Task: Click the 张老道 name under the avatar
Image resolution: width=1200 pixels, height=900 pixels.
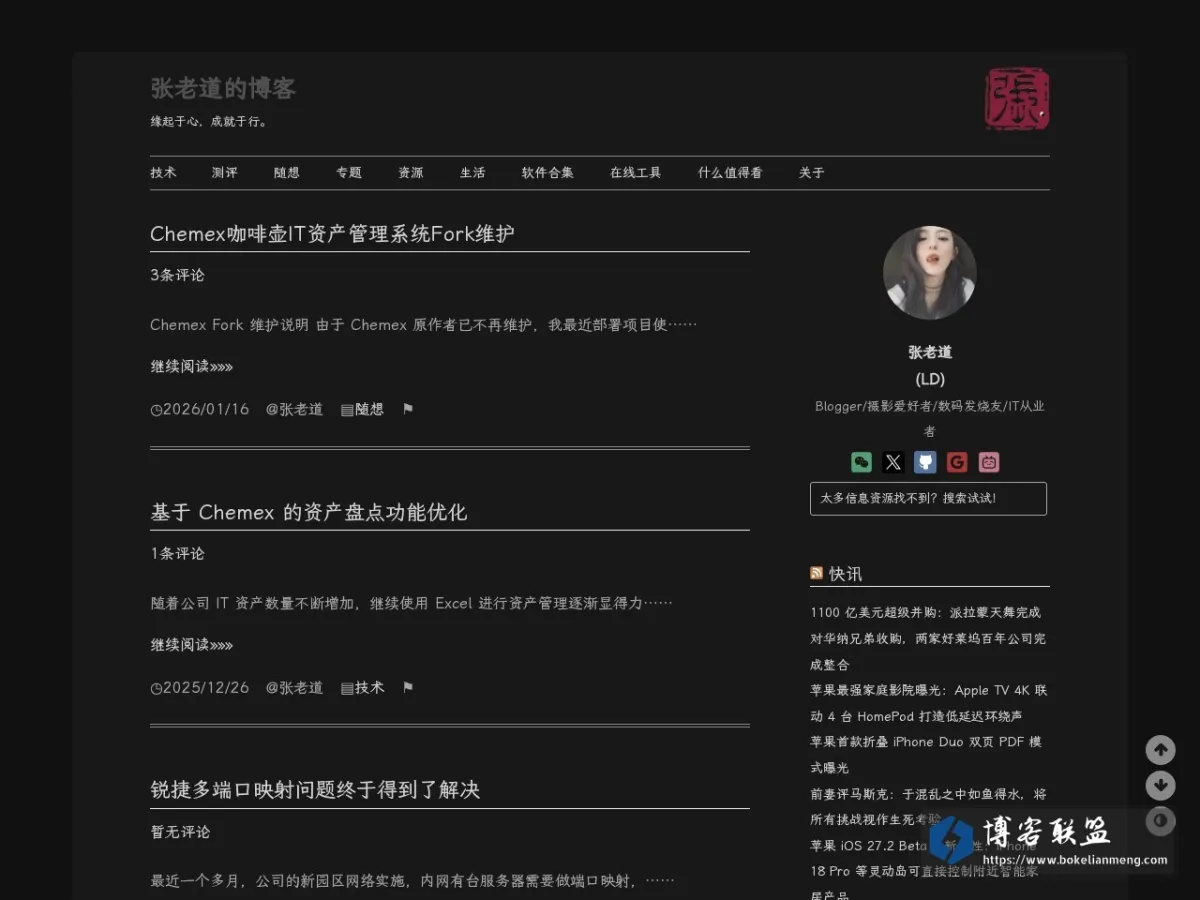Action: pos(930,352)
